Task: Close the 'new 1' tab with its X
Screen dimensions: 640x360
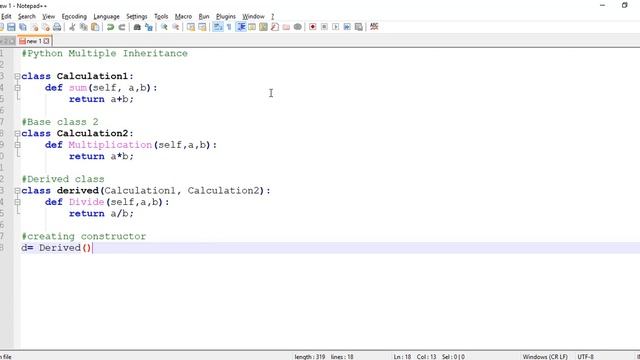Action: coord(47,41)
